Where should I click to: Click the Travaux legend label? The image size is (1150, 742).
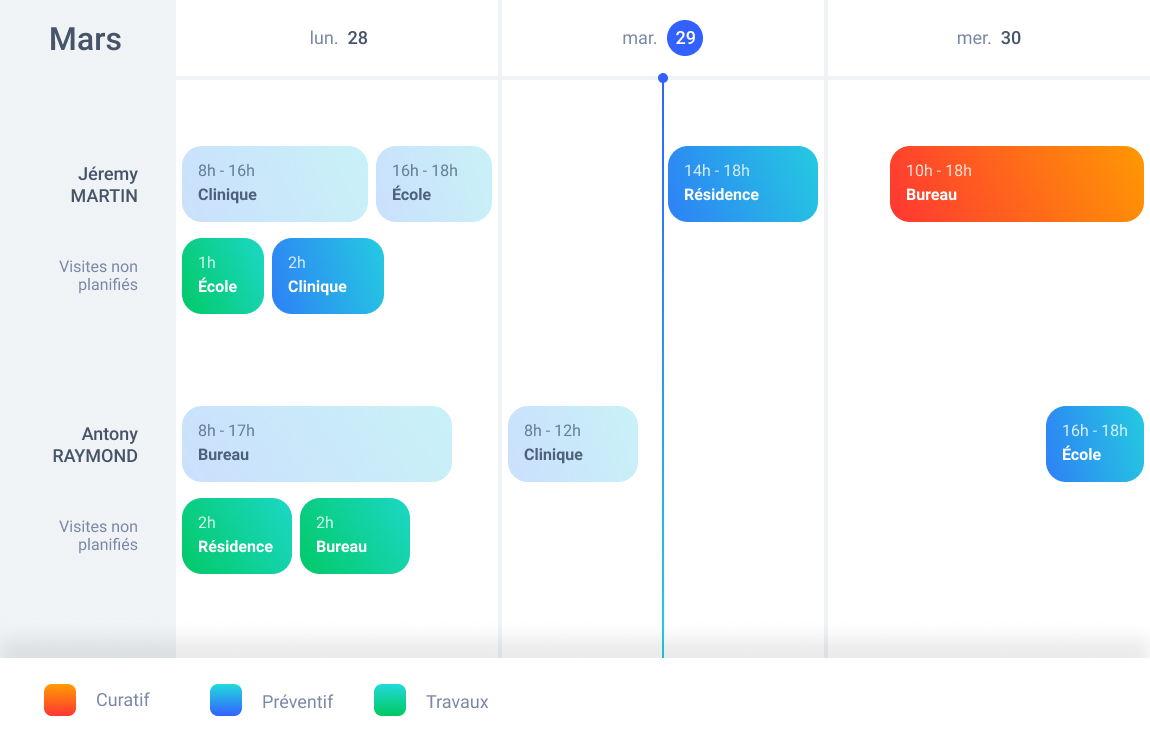[457, 702]
